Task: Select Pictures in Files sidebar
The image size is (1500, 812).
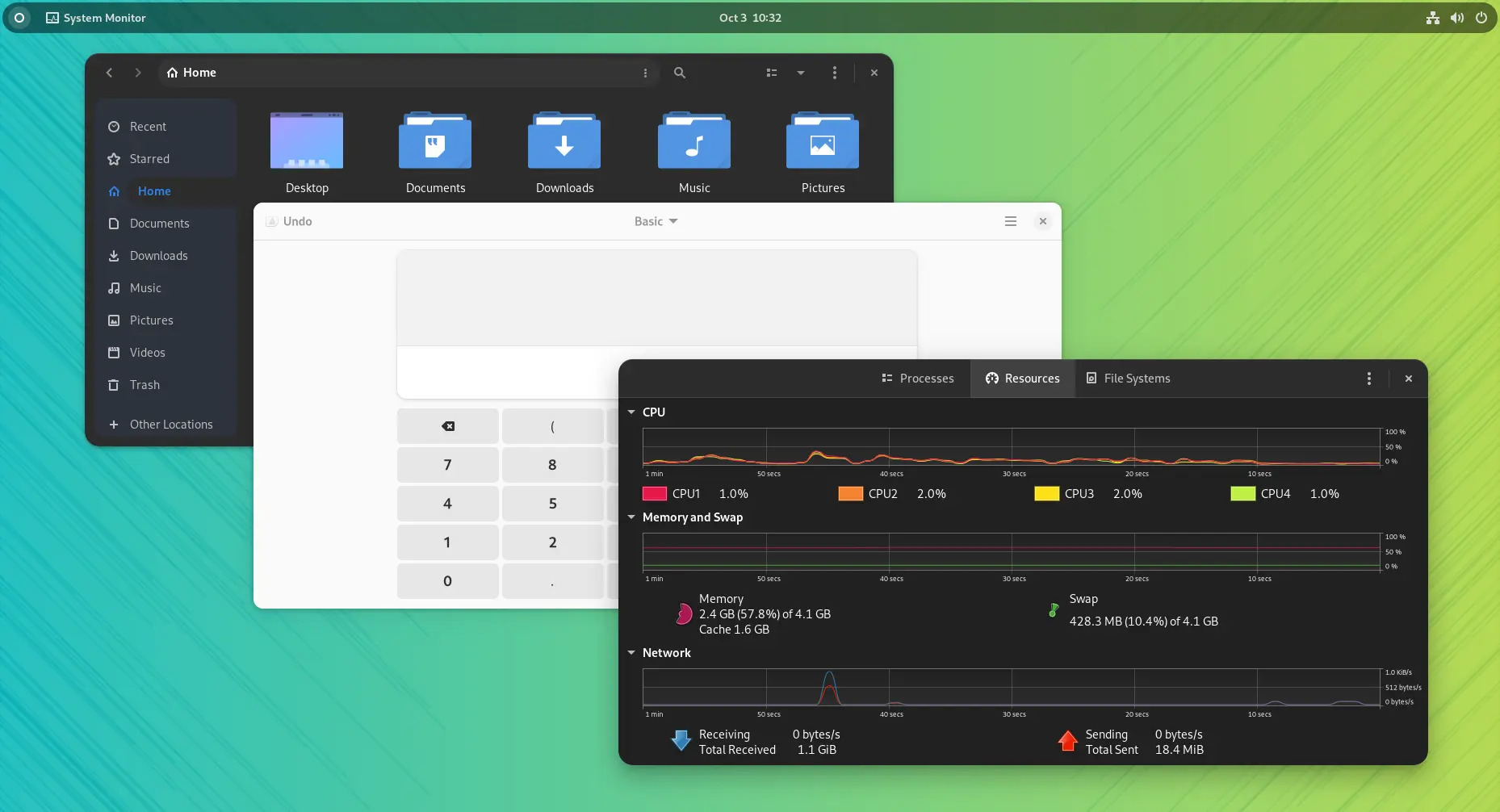Action: 166,320
